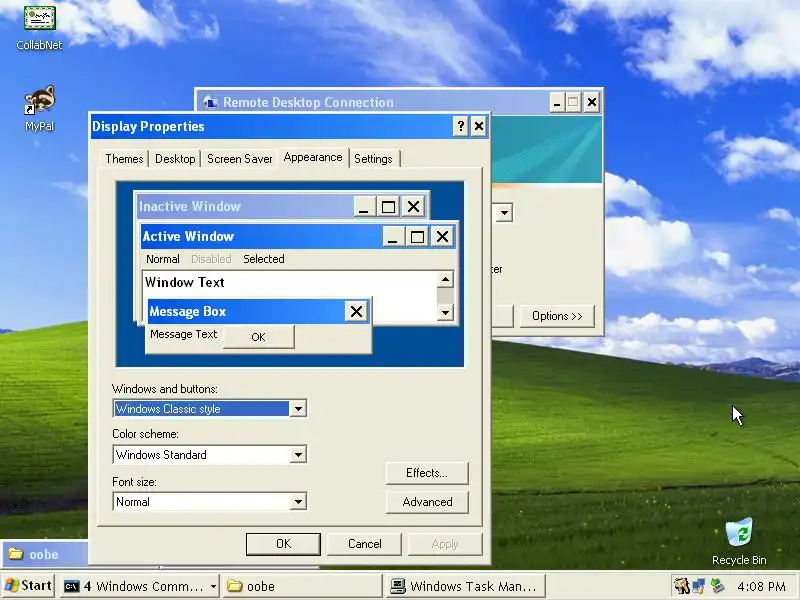Screen dimensions: 800x600
Task: Click the Effects... button
Action: click(427, 473)
